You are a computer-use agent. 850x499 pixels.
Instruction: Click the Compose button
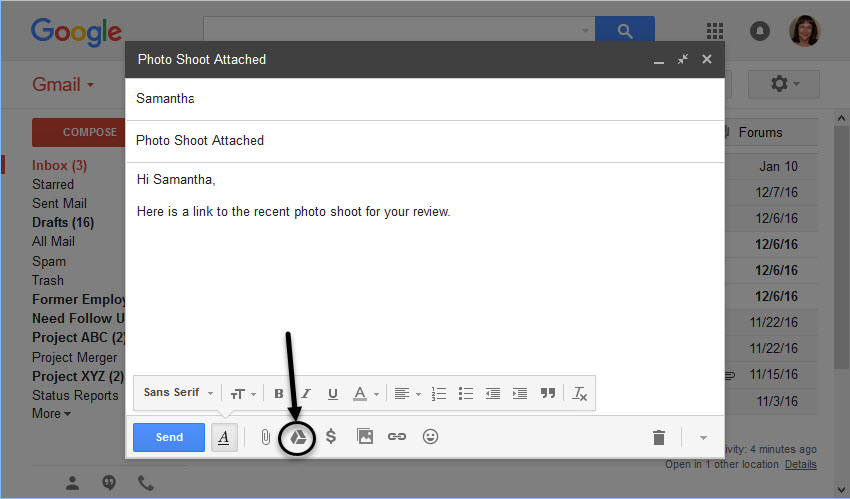tap(79, 132)
